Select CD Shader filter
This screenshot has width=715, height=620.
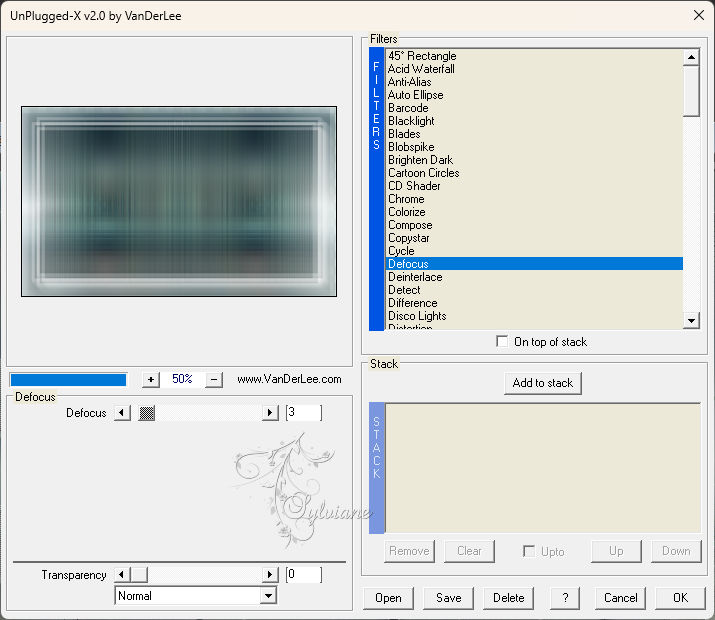coord(534,186)
